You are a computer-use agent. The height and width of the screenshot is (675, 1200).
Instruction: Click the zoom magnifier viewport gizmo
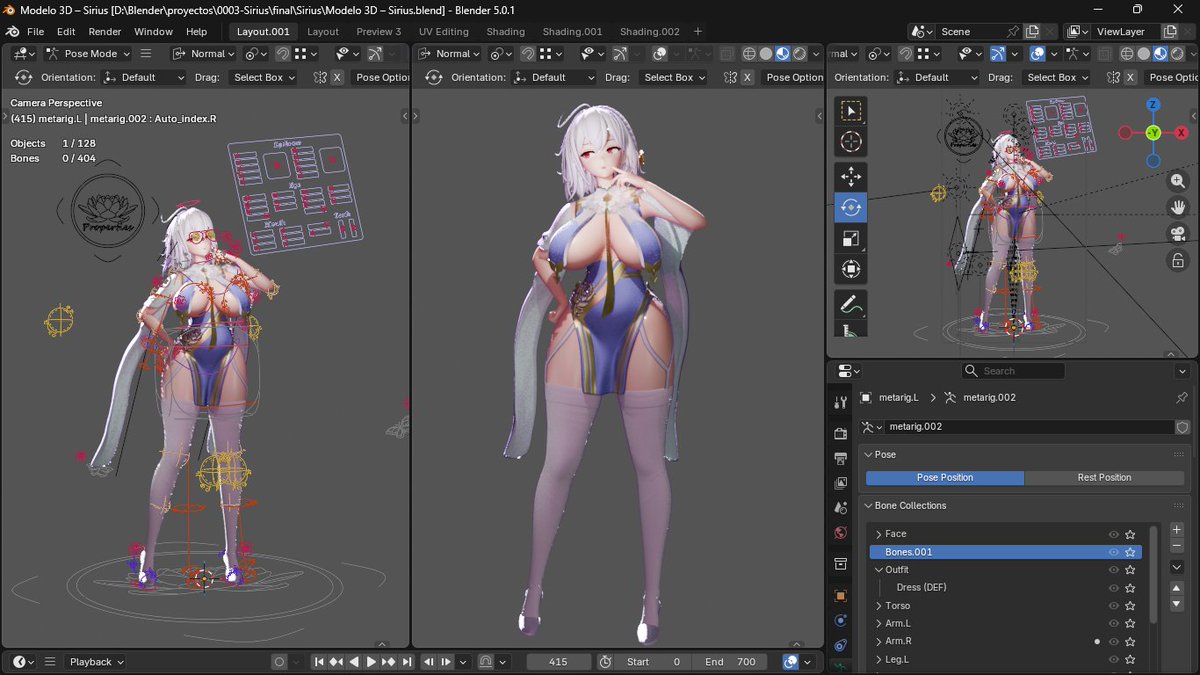point(1178,181)
